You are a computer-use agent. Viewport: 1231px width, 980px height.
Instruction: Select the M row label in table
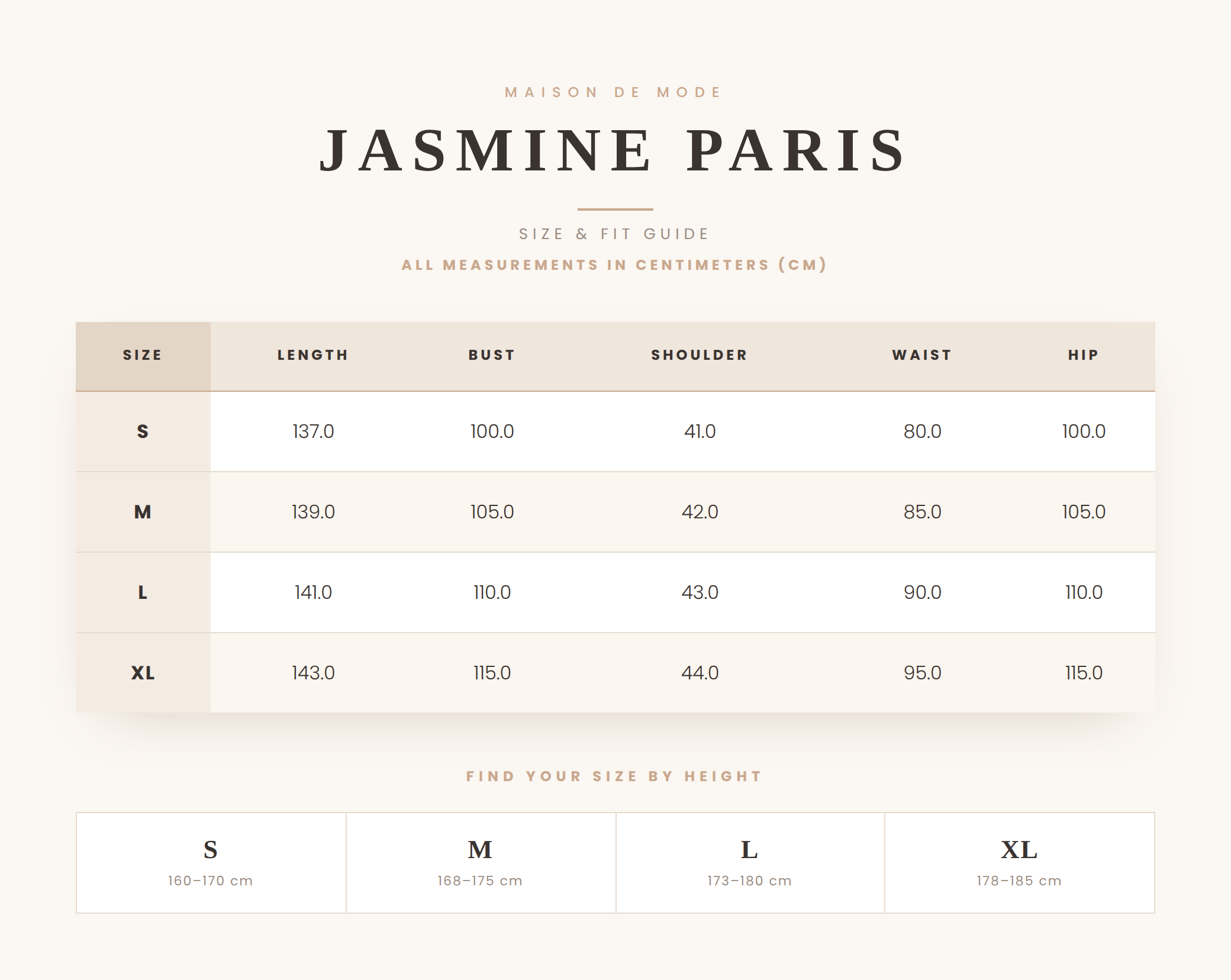[143, 512]
